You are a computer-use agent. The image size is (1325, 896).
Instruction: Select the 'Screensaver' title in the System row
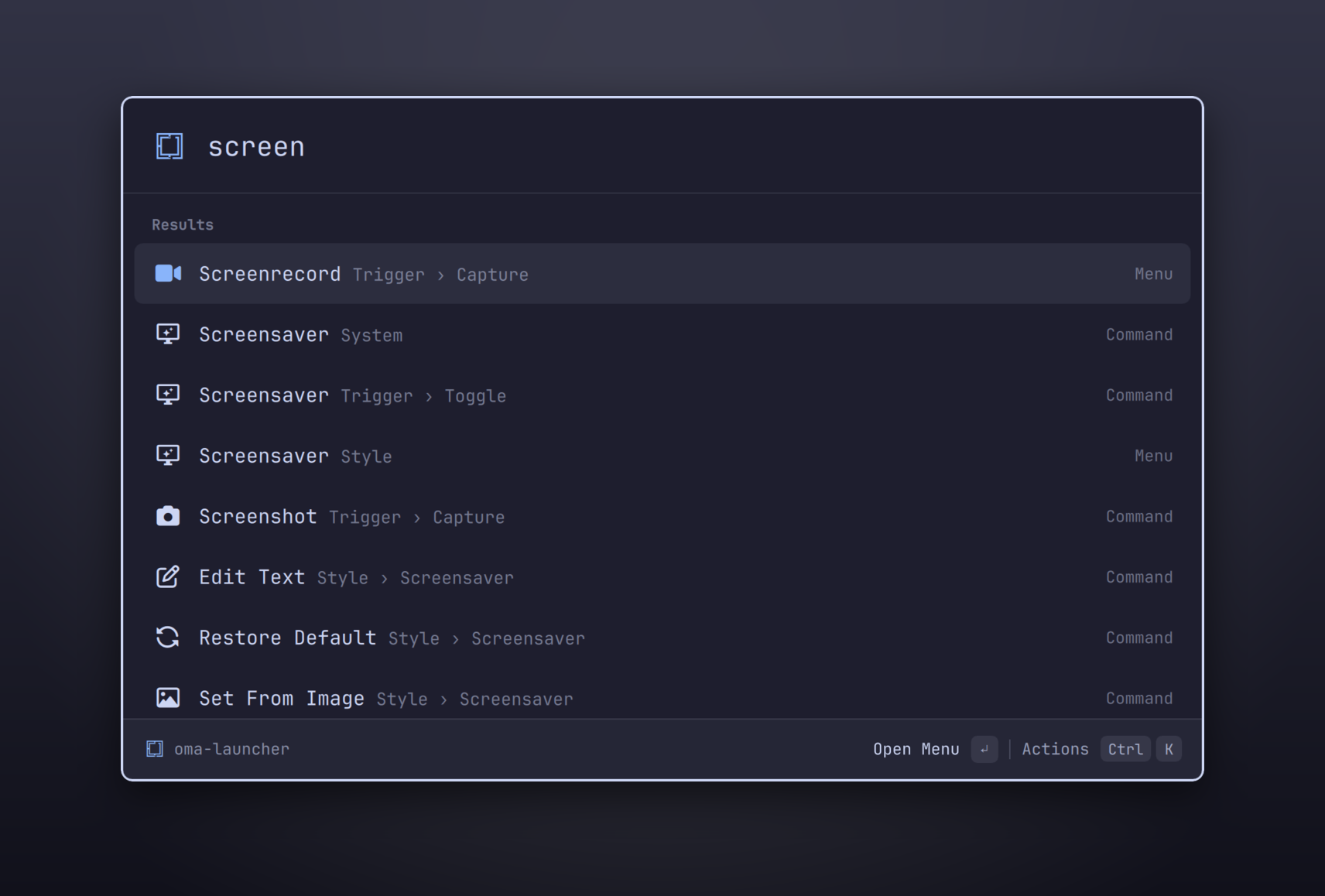point(264,334)
